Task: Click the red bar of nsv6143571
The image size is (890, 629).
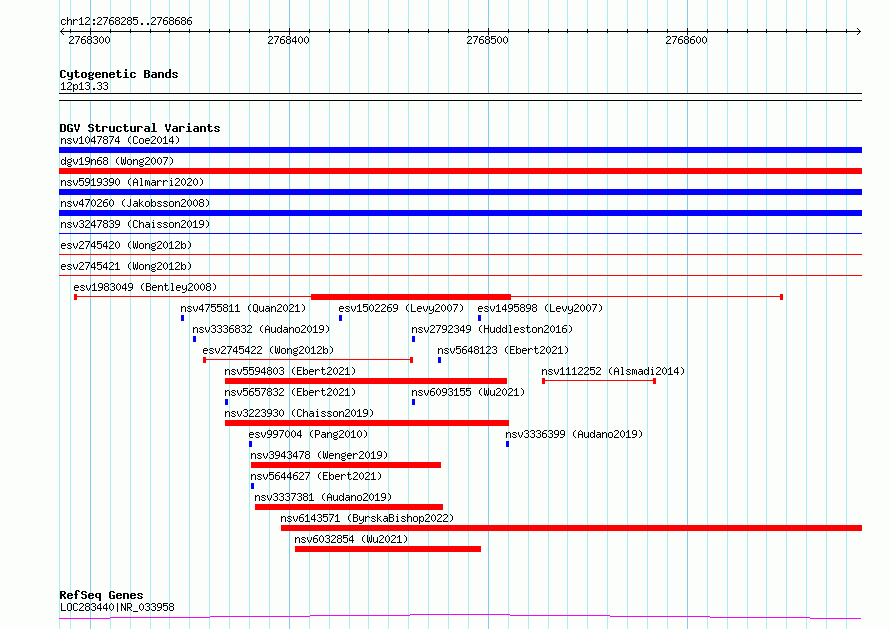Action: tap(572, 528)
